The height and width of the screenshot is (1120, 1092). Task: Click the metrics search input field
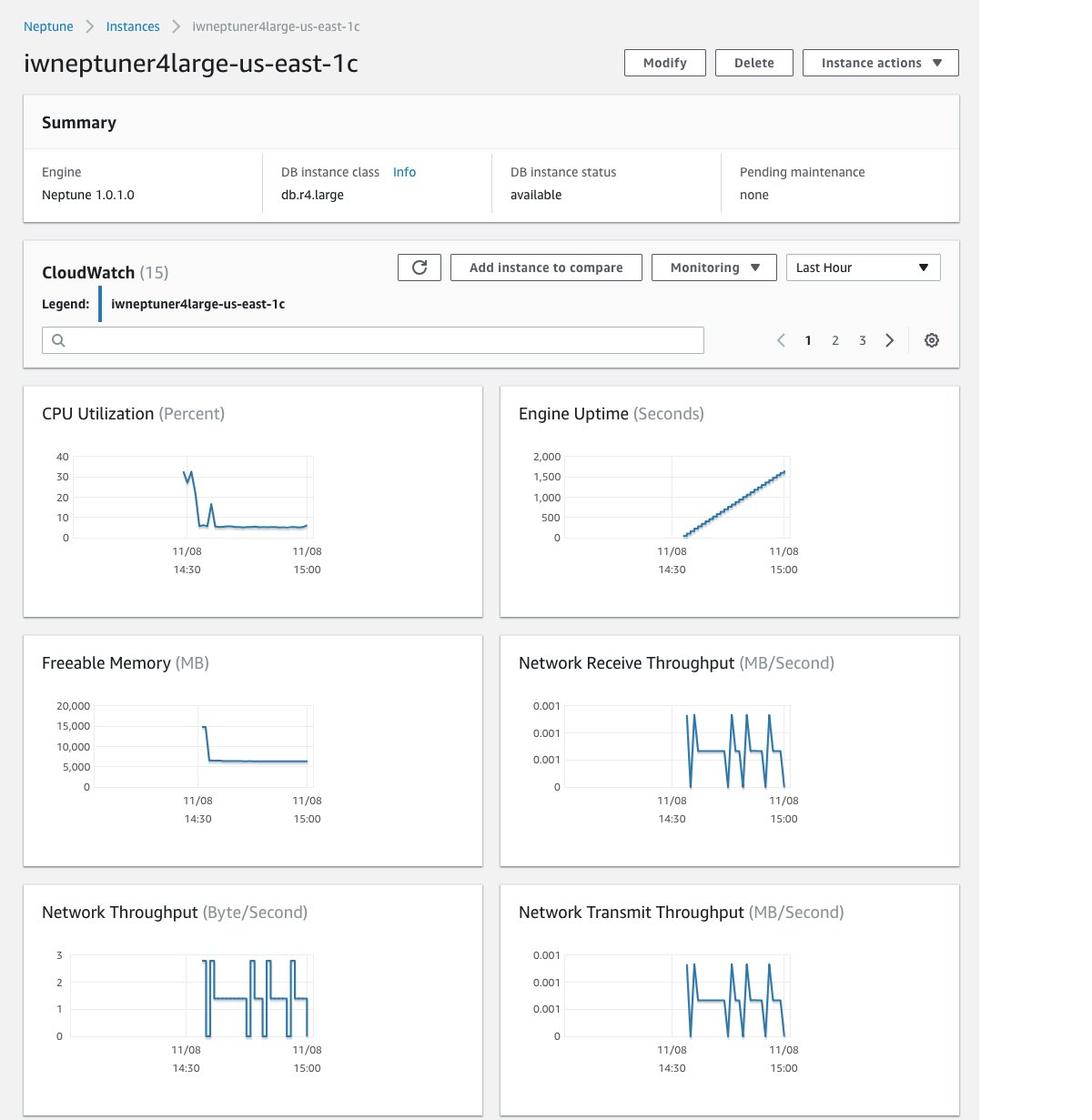point(372,339)
